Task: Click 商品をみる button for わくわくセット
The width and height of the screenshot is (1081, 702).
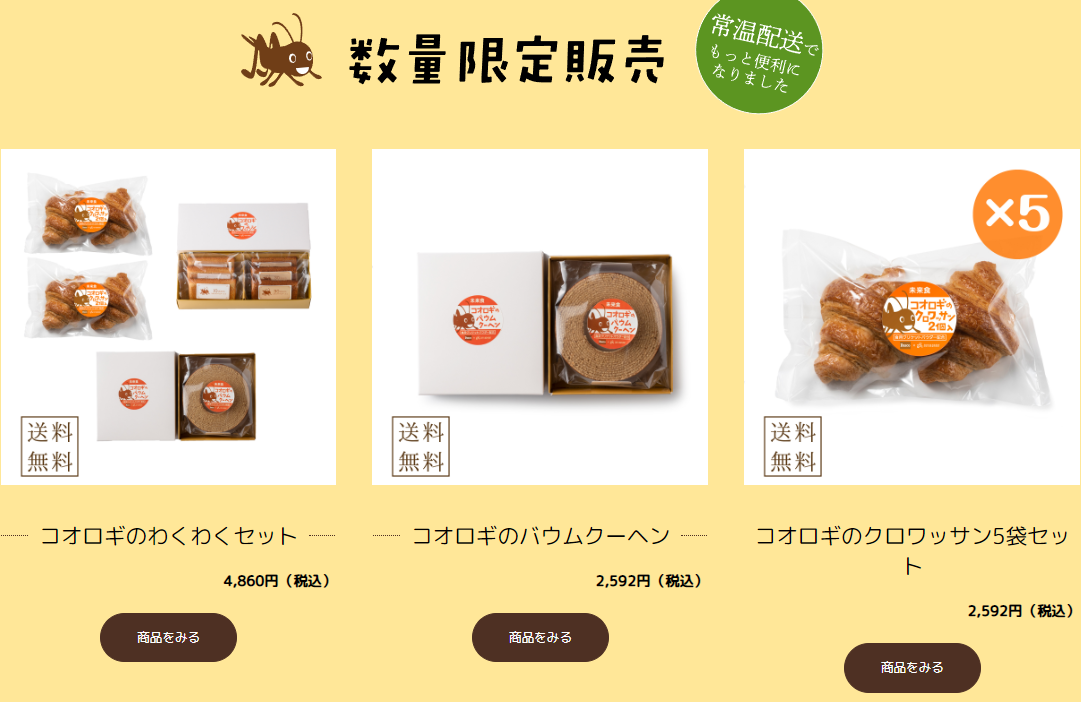Action: coord(168,637)
